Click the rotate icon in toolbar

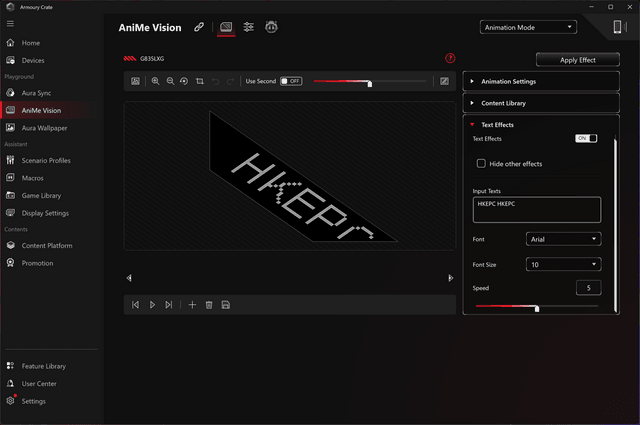point(184,81)
